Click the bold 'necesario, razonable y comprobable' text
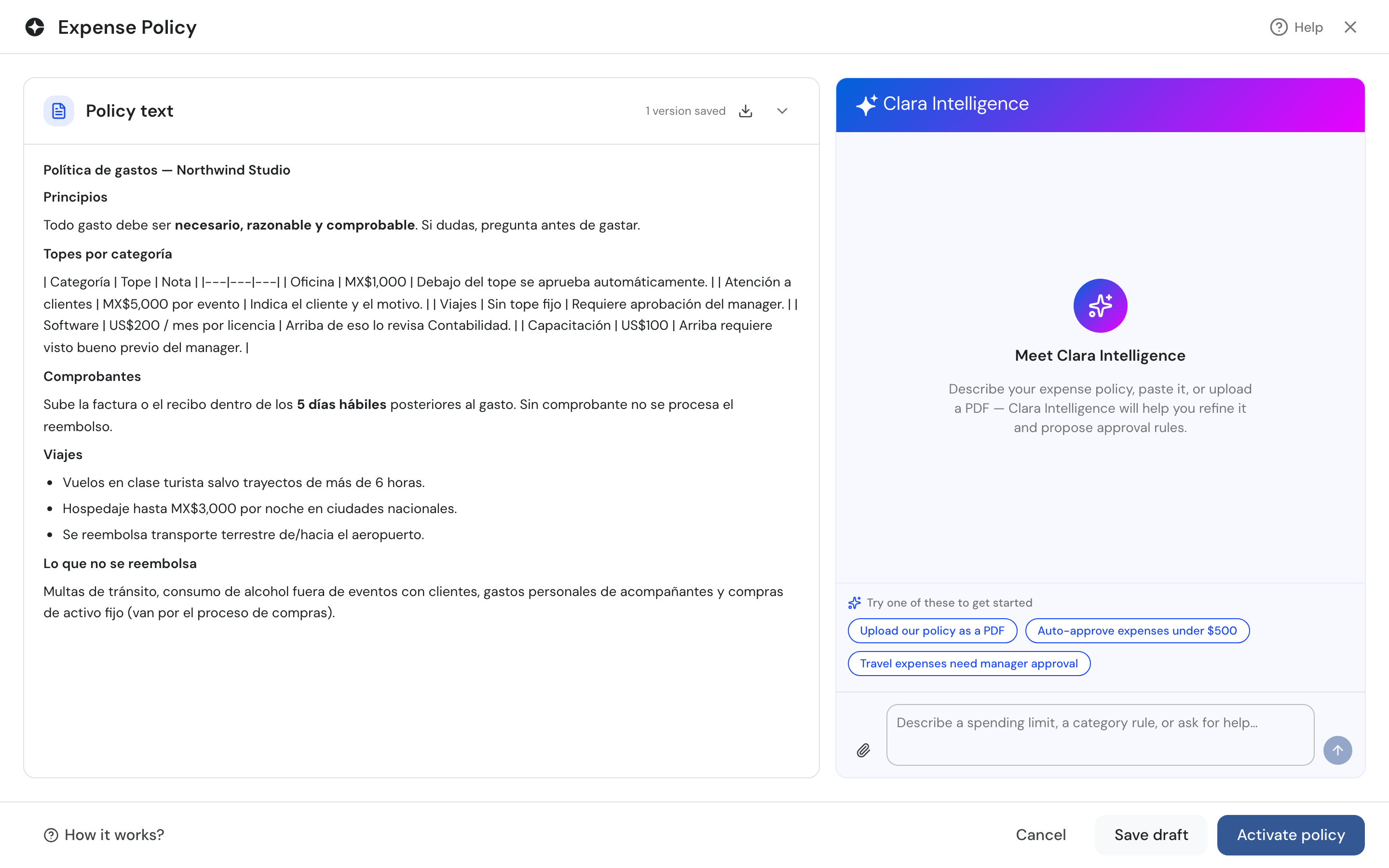Viewport: 1389px width, 868px height. coord(295,225)
